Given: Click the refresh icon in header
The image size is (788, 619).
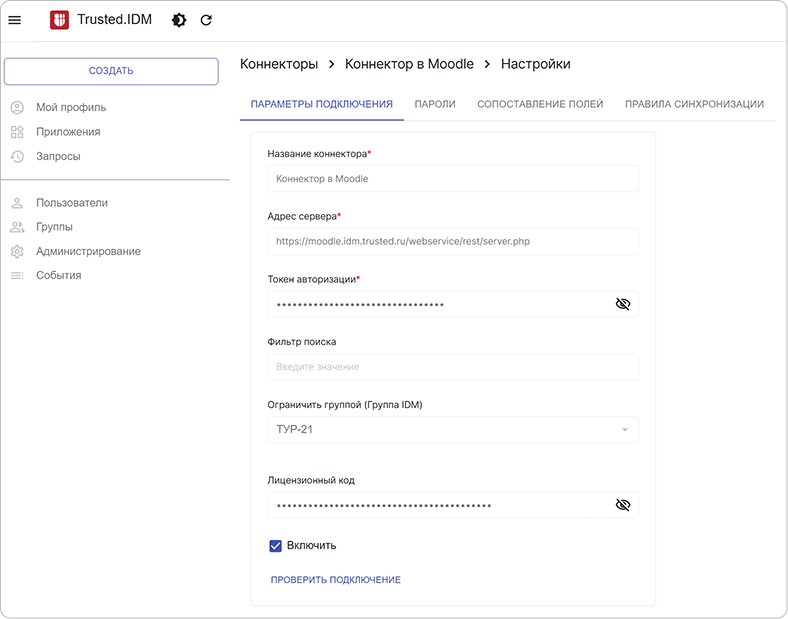Looking at the screenshot, I should [206, 20].
